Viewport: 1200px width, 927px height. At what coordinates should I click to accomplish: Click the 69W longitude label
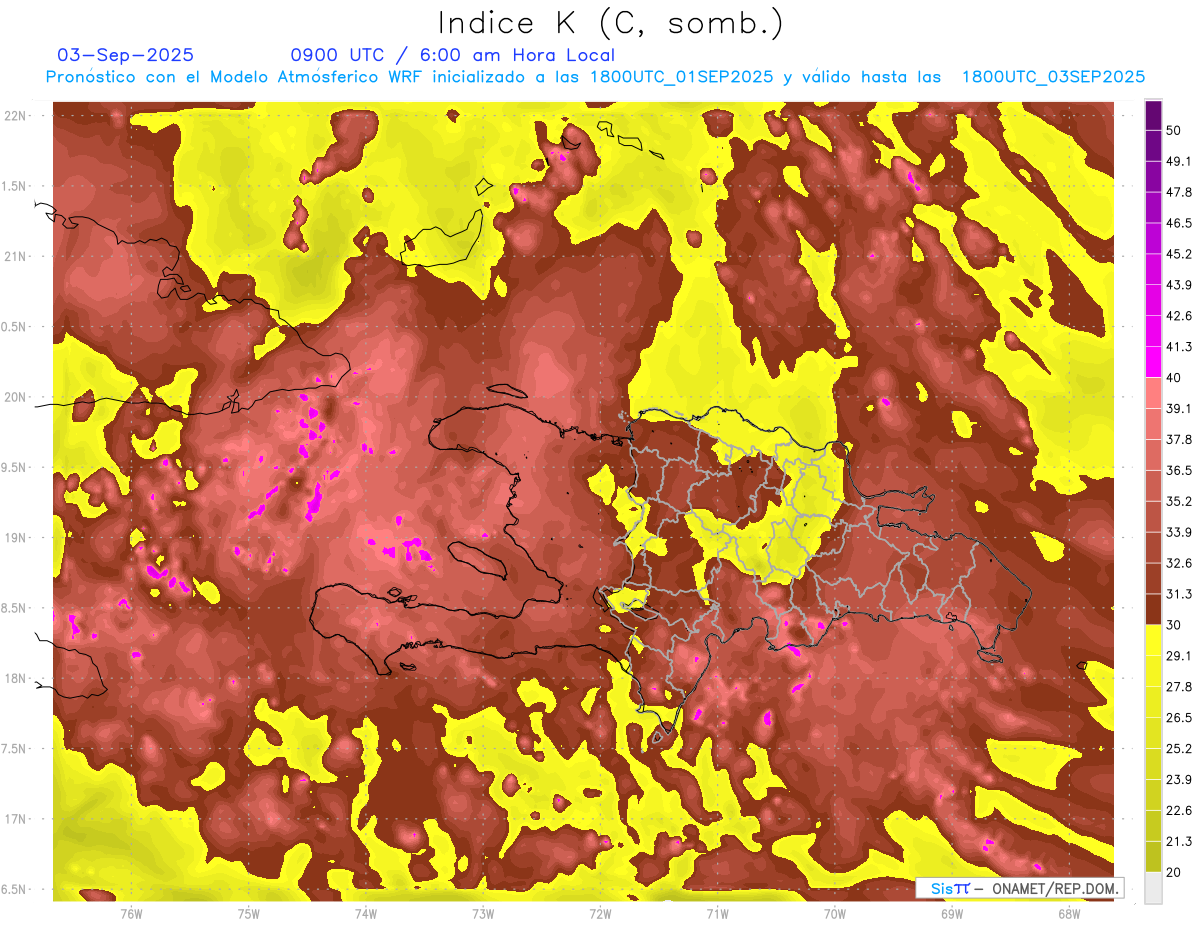coord(951,913)
